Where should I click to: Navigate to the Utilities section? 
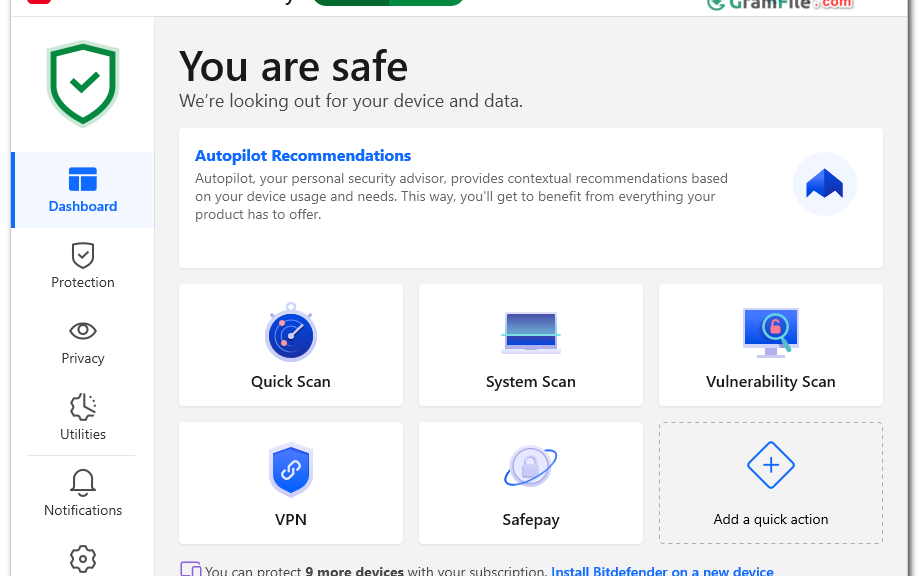(83, 418)
